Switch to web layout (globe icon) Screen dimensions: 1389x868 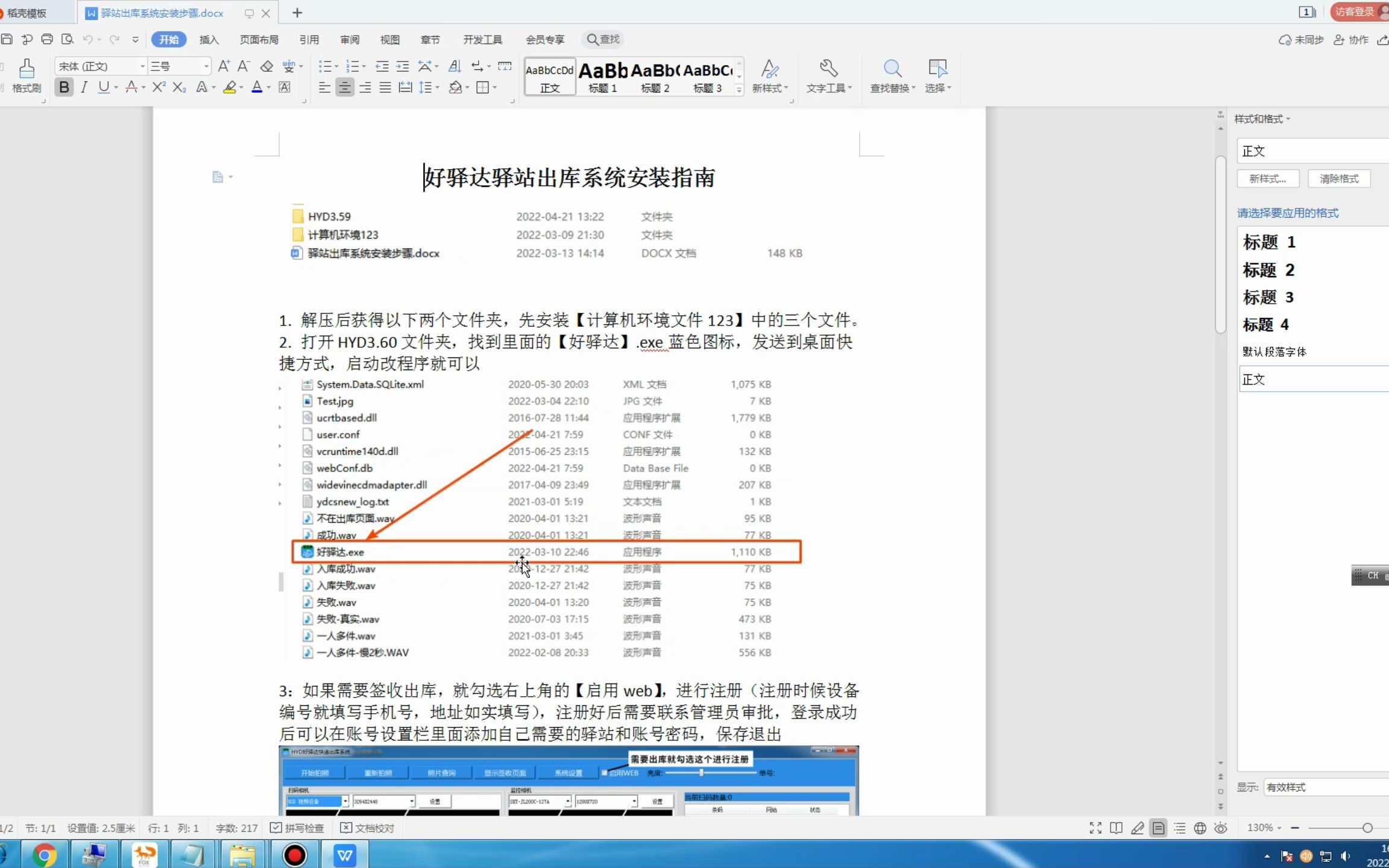pyautogui.click(x=1200, y=828)
